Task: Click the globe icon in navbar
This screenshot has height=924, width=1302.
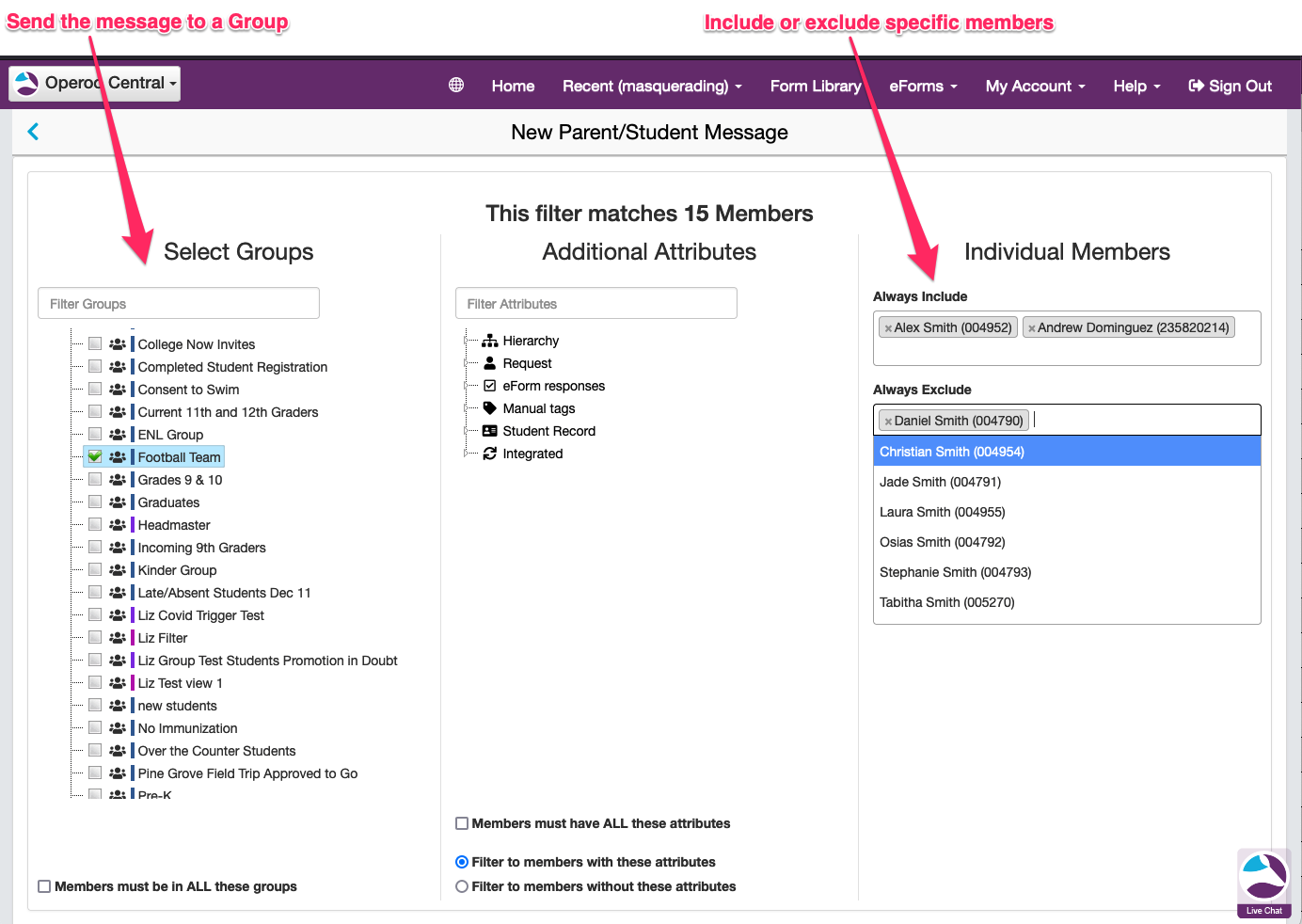Action: tap(456, 86)
